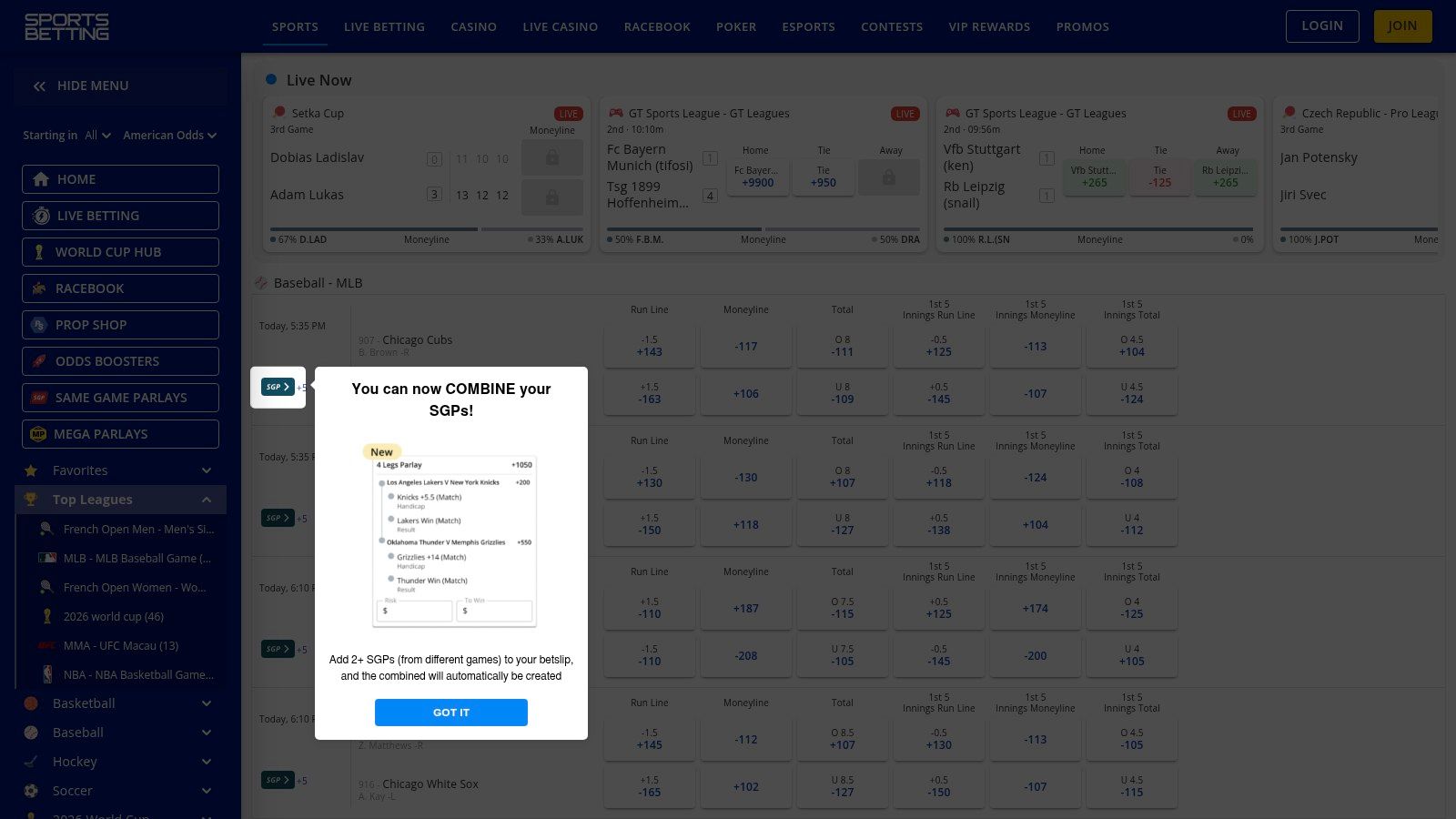Switch to the Sports tab
This screenshot has width=1456, height=819.
coord(295,26)
